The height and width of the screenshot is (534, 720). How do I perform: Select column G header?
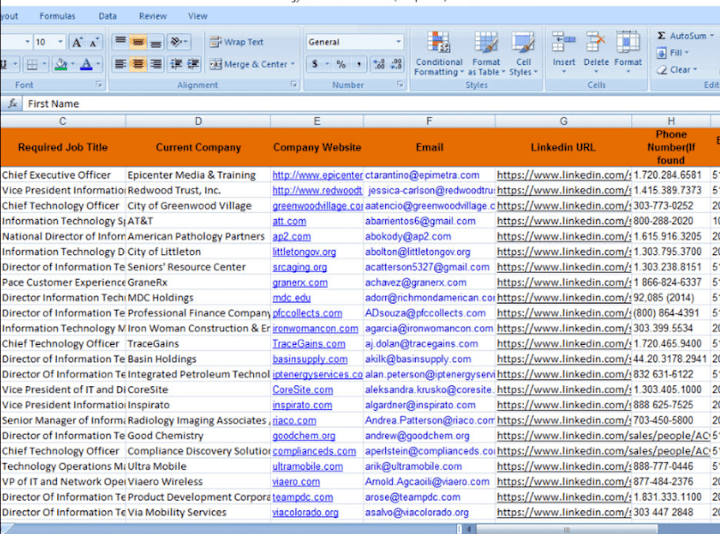point(564,121)
